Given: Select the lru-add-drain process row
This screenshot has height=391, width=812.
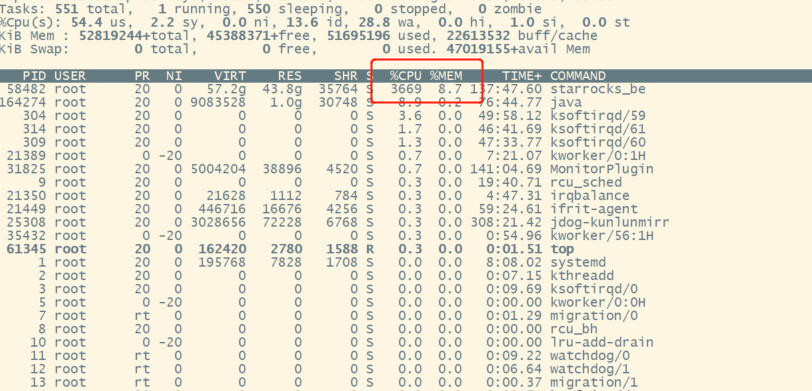Looking at the screenshot, I should 406,342.
